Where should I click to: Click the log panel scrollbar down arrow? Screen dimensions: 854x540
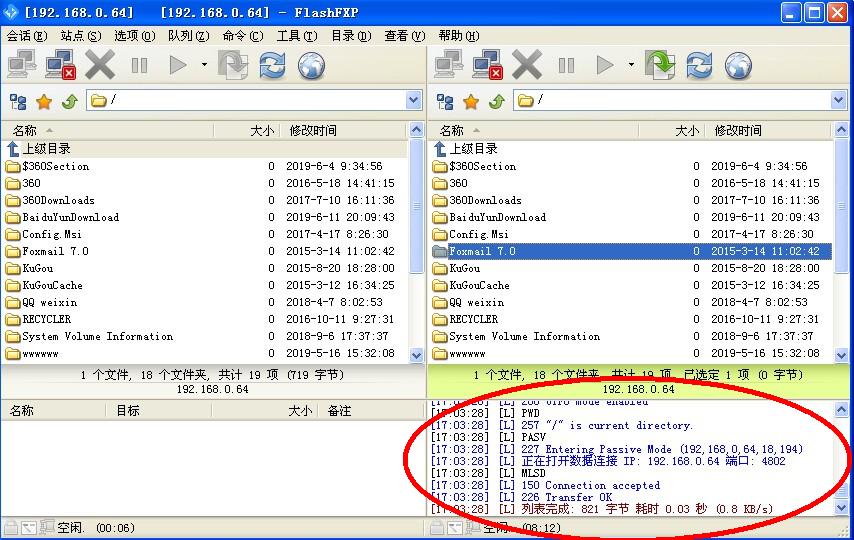click(841, 509)
